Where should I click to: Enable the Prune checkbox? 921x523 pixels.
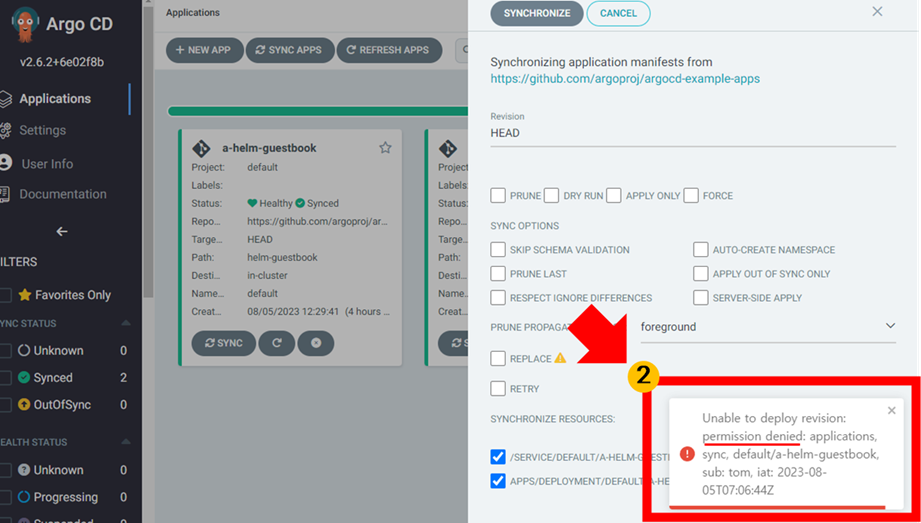[x=498, y=196]
